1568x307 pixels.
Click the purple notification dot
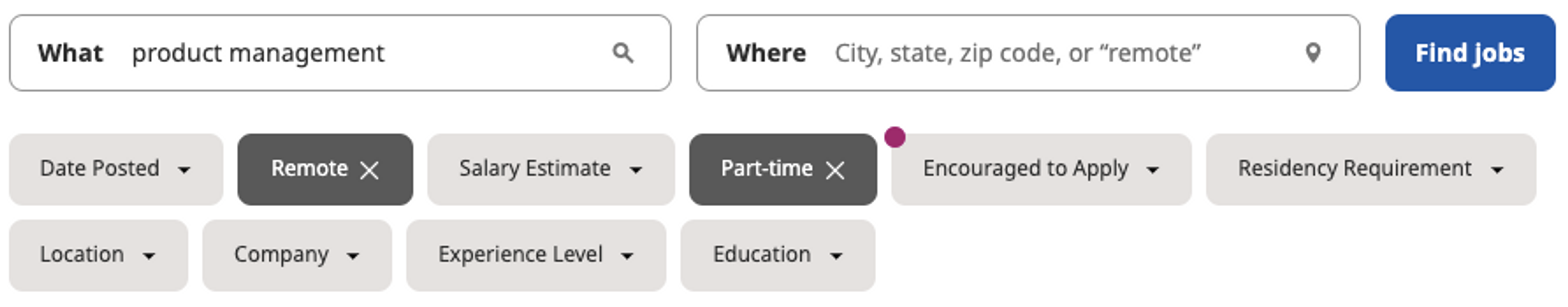click(x=894, y=137)
